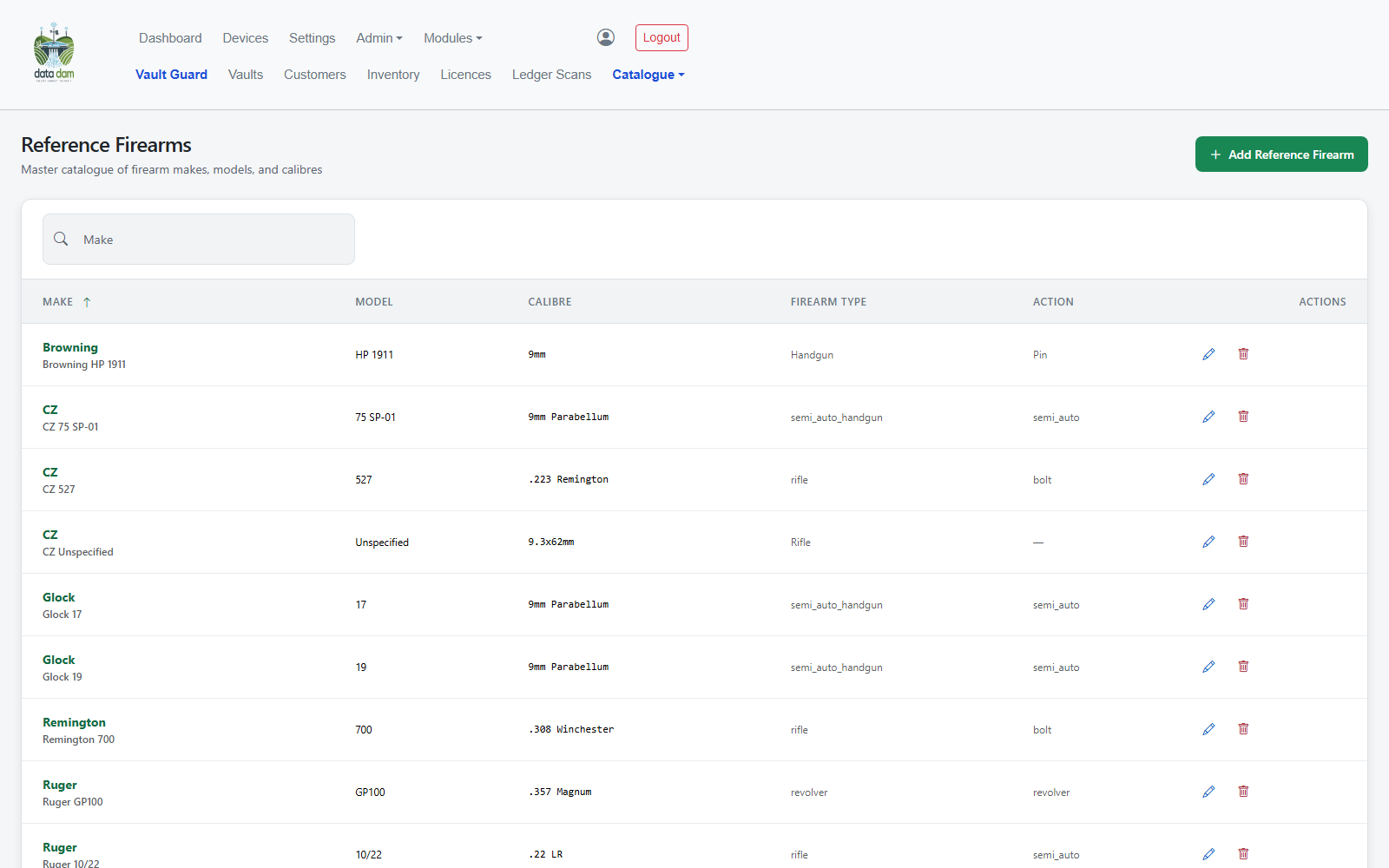The height and width of the screenshot is (868, 1389).
Task: Click the 'Pin' action cell
Action: pos(1040,355)
